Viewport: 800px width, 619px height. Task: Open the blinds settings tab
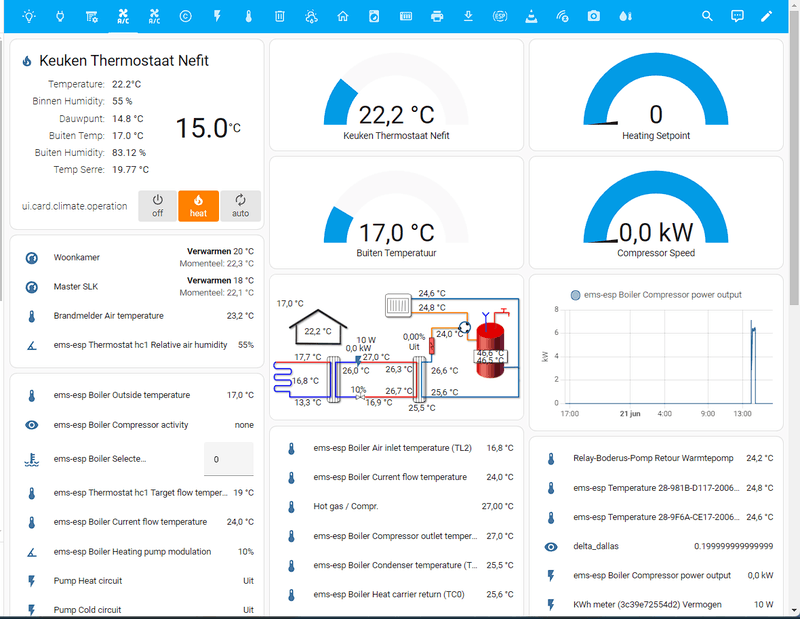coord(91,16)
